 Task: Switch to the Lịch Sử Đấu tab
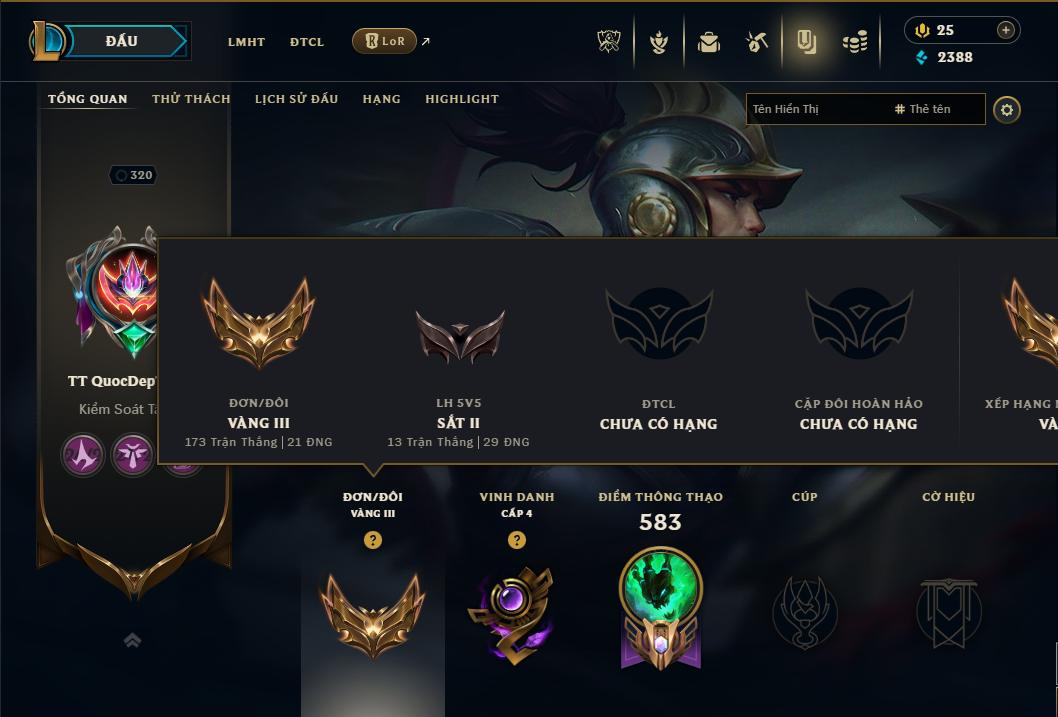click(x=296, y=99)
